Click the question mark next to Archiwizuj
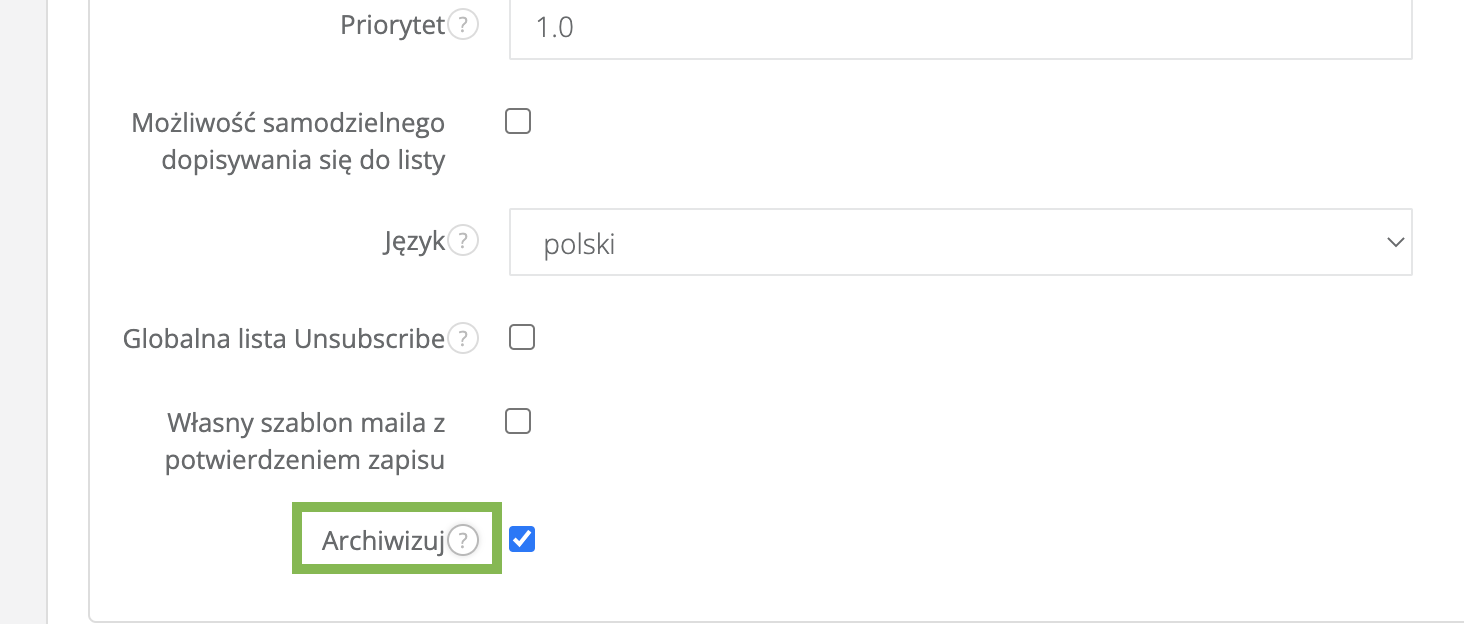The width and height of the screenshot is (1464, 624). click(x=462, y=541)
